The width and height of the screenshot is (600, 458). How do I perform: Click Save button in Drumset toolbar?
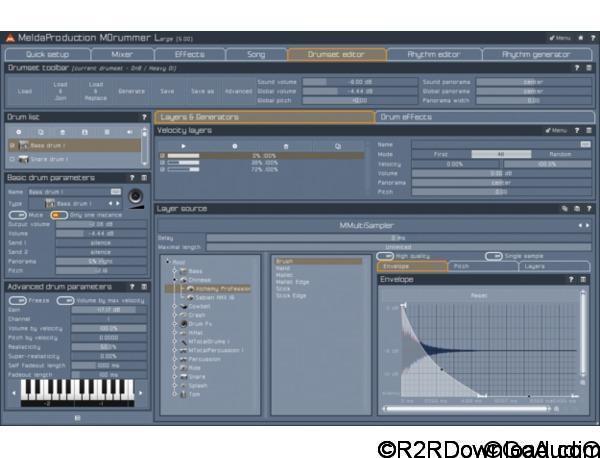[167, 91]
